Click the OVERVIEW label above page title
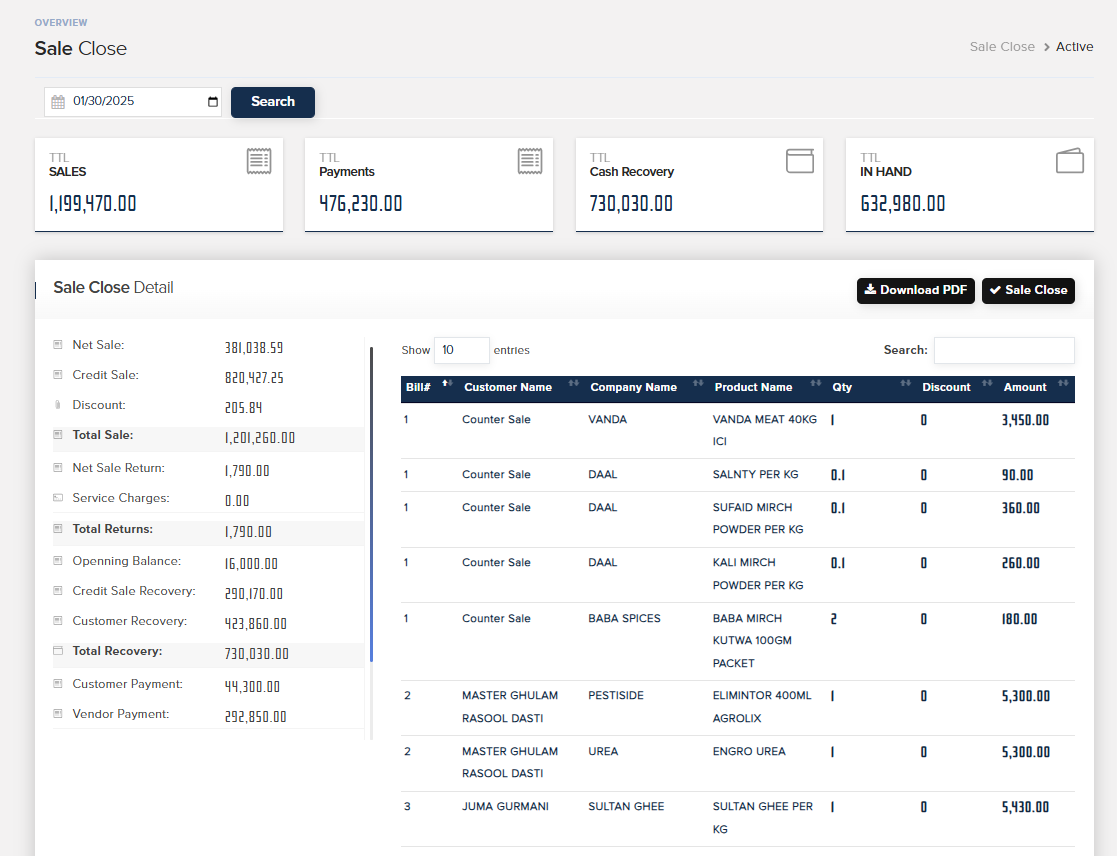The width and height of the screenshot is (1117, 856). [x=61, y=23]
